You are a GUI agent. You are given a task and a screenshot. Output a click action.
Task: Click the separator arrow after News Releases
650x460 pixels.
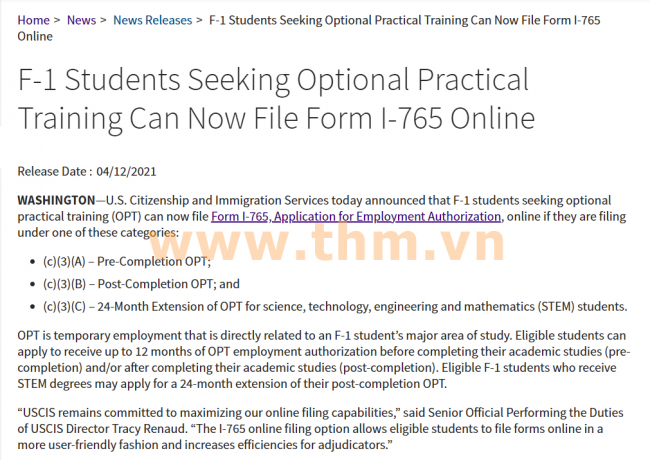[200, 20]
